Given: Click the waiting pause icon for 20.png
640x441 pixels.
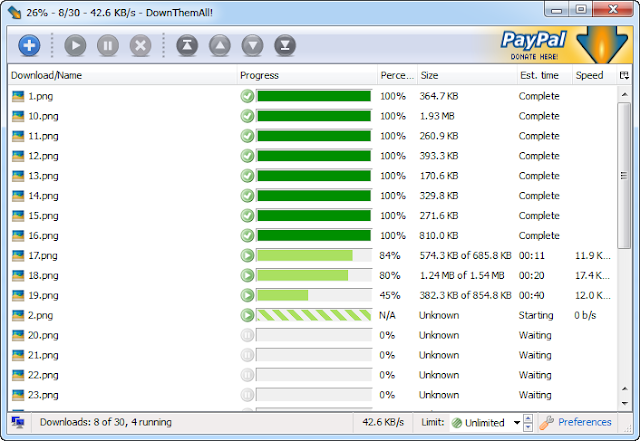Looking at the screenshot, I should point(247,335).
